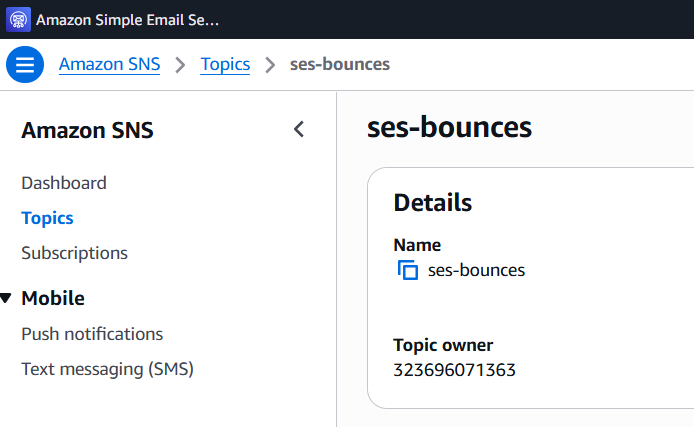Click the Amazon SES tab favicon
Image resolution: width=694 pixels, height=427 pixels.
[19, 19]
